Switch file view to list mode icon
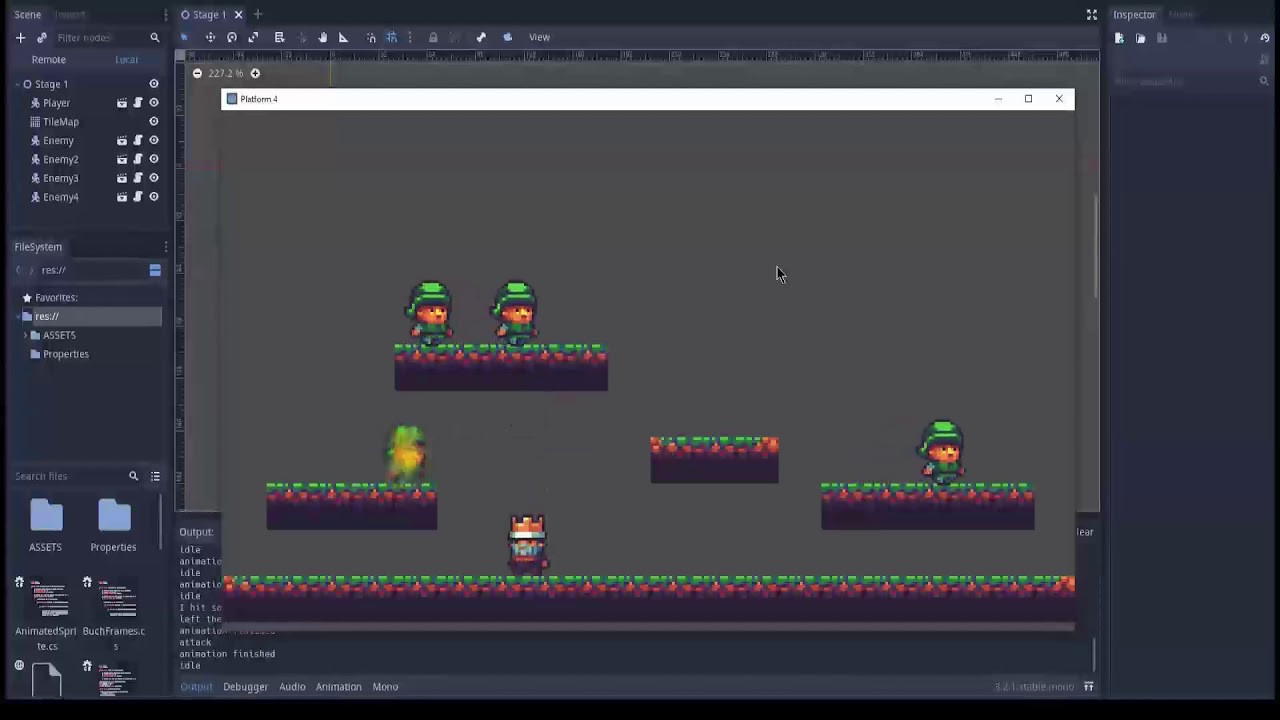The image size is (1280, 720). [155, 476]
